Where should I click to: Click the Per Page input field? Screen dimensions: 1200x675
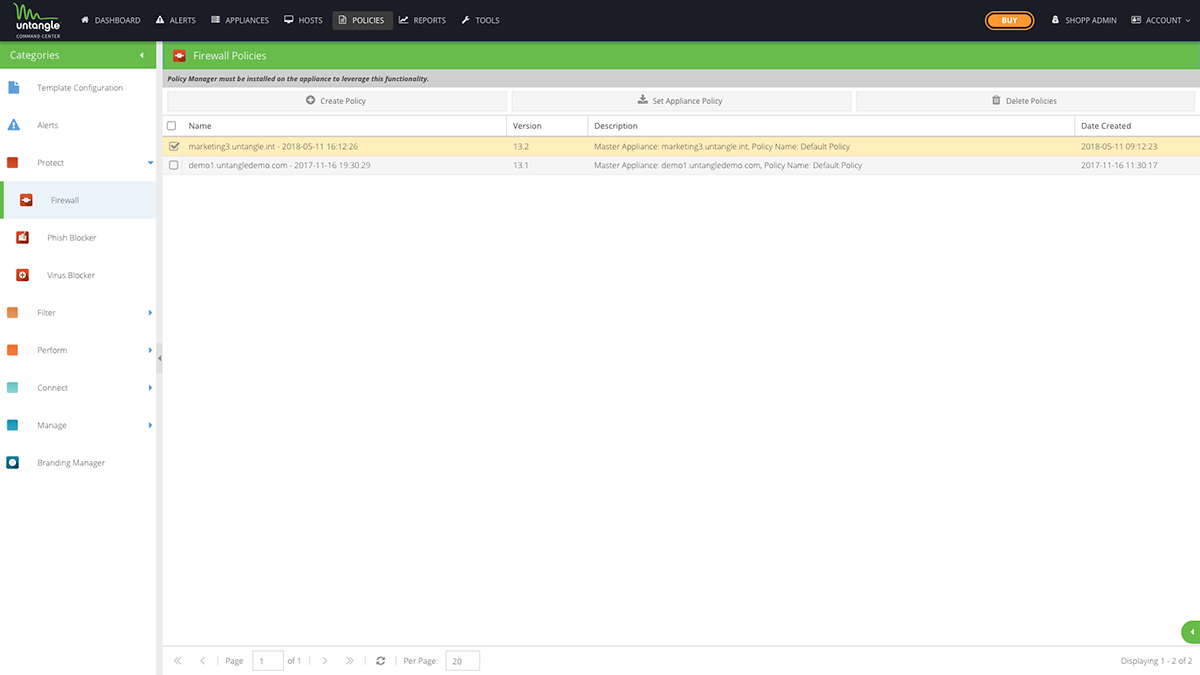tap(462, 661)
